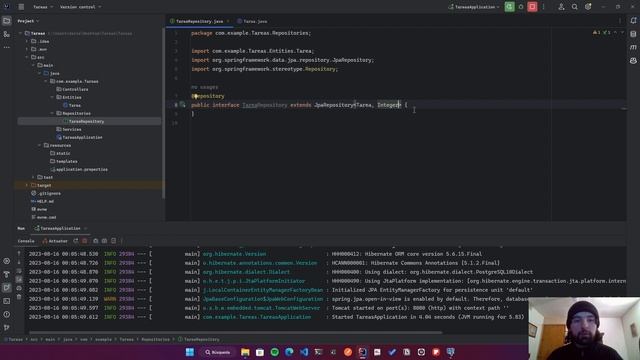The width and height of the screenshot is (640, 360).
Task: Select the .gitignore file
Action: (46, 193)
